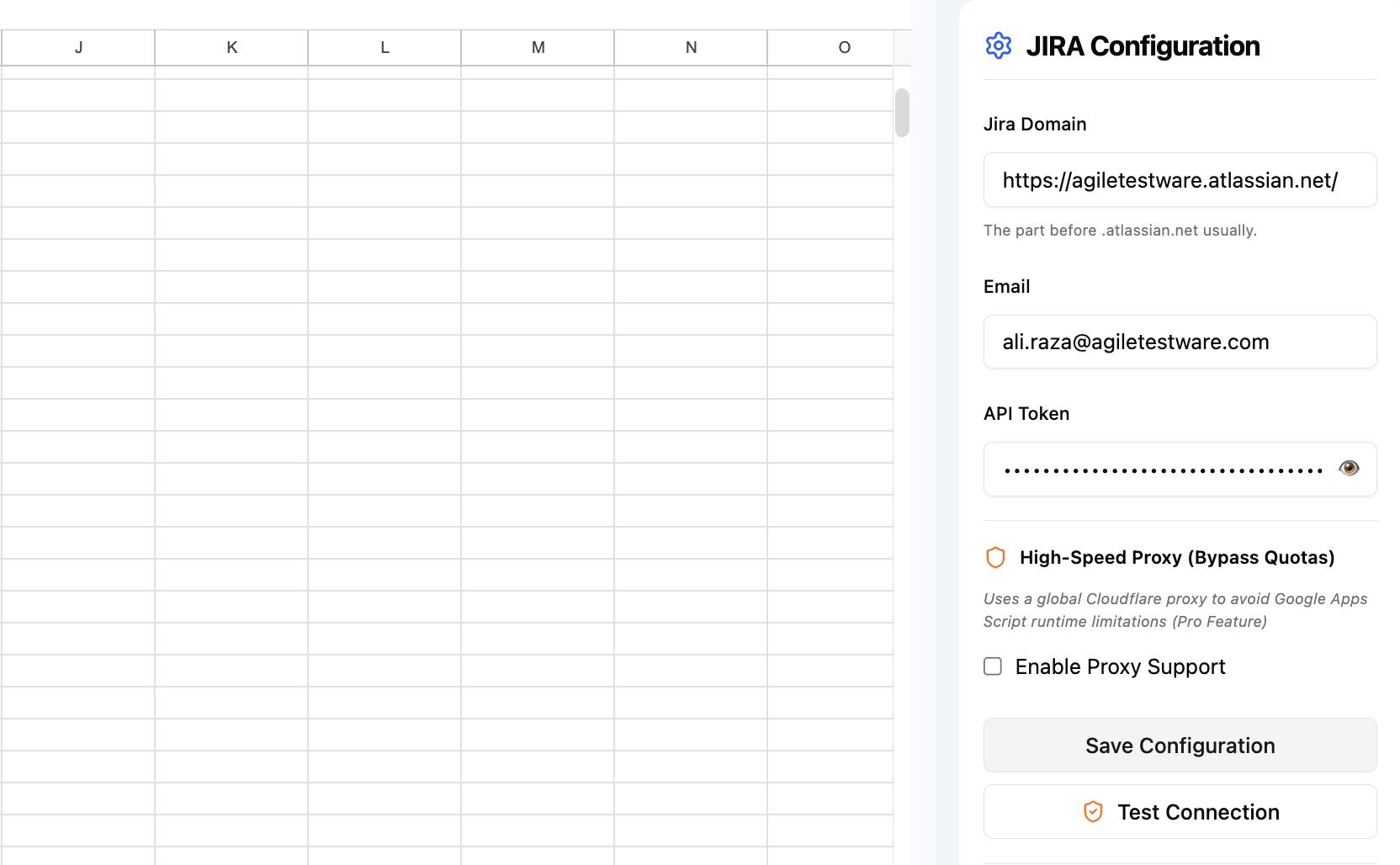Image resolution: width=1400 pixels, height=865 pixels.
Task: Click the helper text about .atlassian.net
Action: 1120,230
